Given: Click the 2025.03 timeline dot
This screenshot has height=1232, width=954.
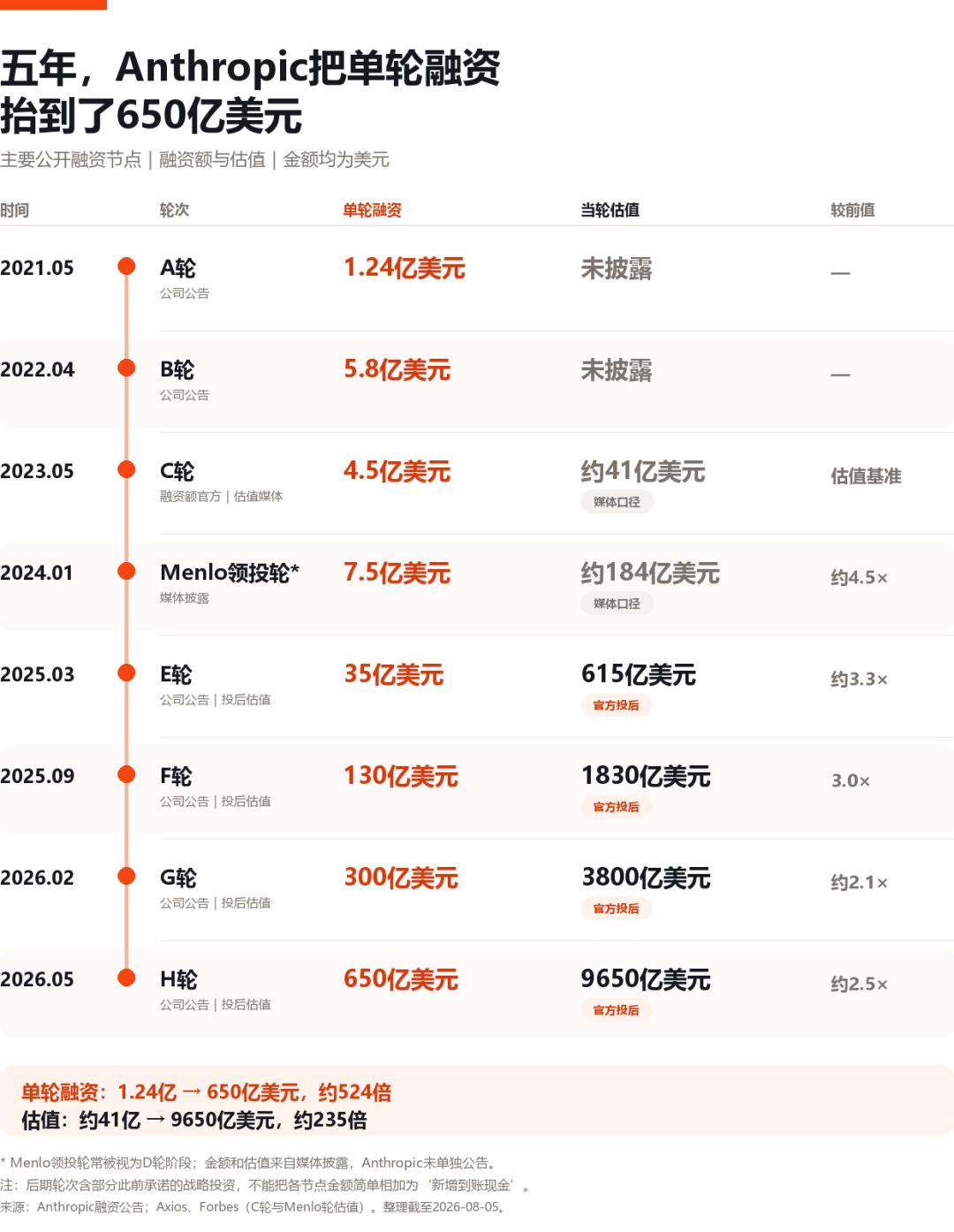Looking at the screenshot, I should coord(126,673).
